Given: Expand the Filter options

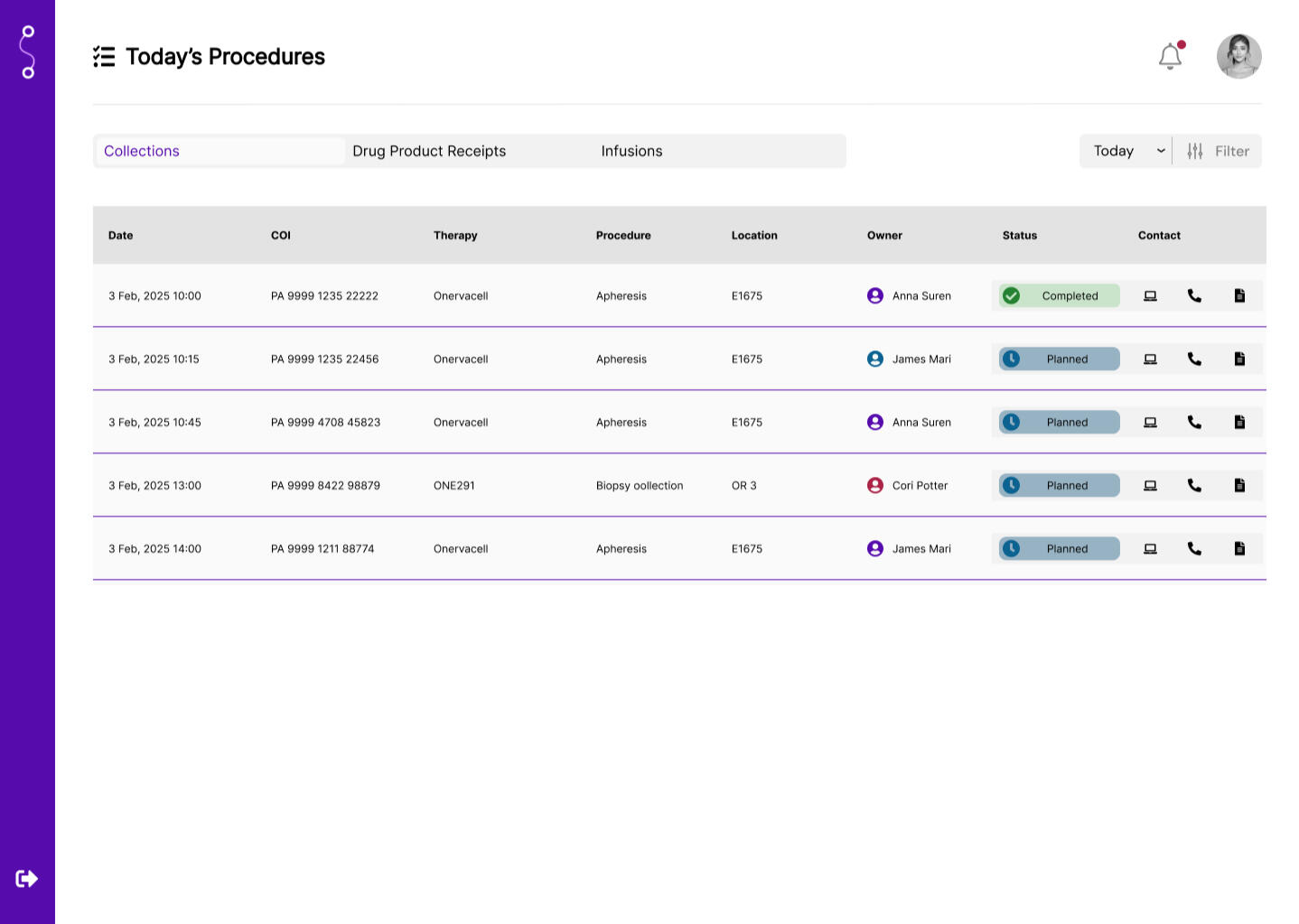Looking at the screenshot, I should pos(1218,151).
